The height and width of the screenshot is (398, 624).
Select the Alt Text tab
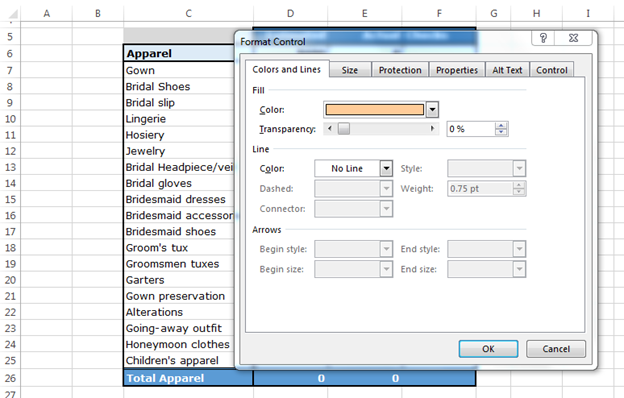click(507, 70)
